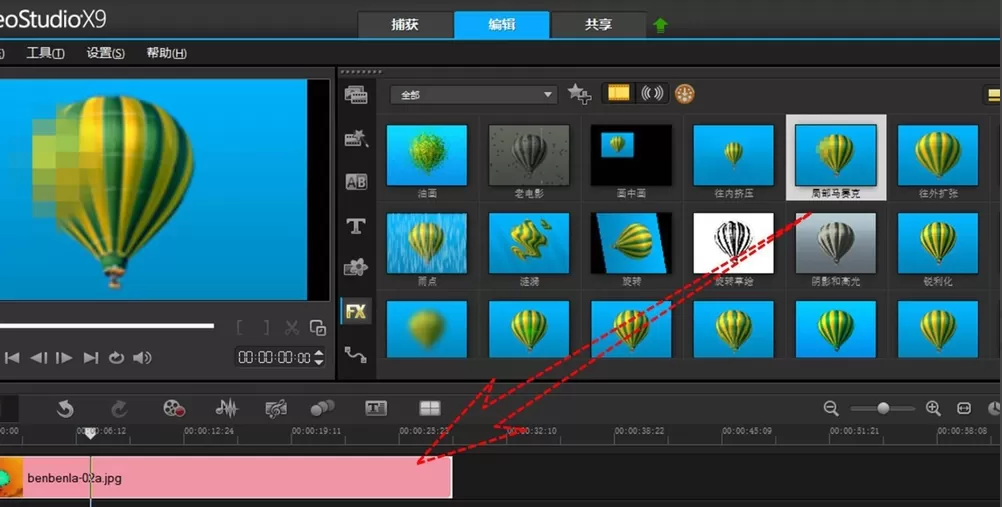Open the 帮助(H) menu
Screen dimensions: 1002x507
click(x=166, y=54)
